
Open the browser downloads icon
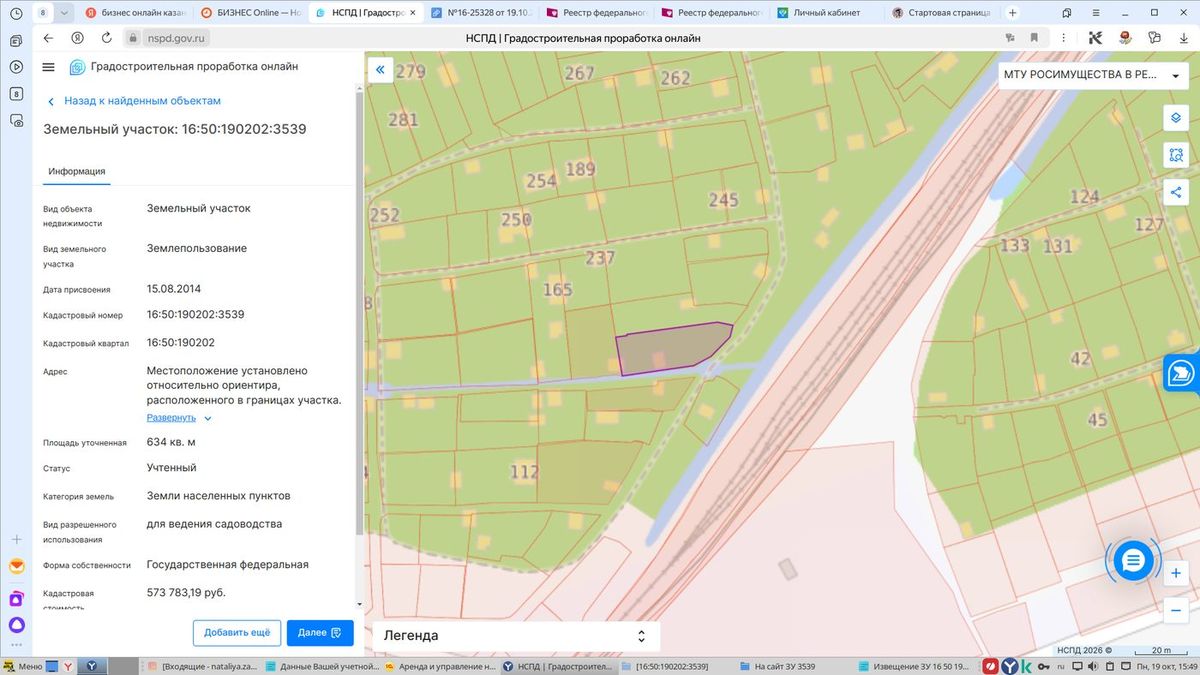pyautogui.click(x=1183, y=38)
